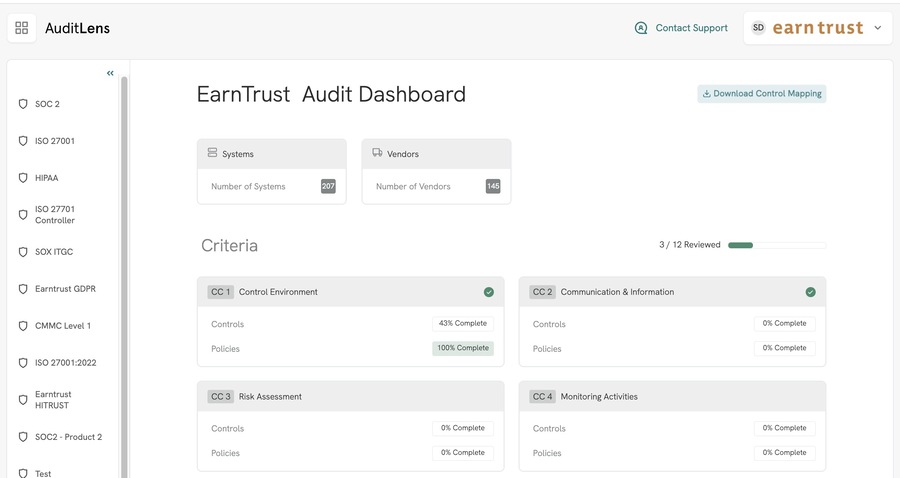Click Number of Systems label

[248, 186]
